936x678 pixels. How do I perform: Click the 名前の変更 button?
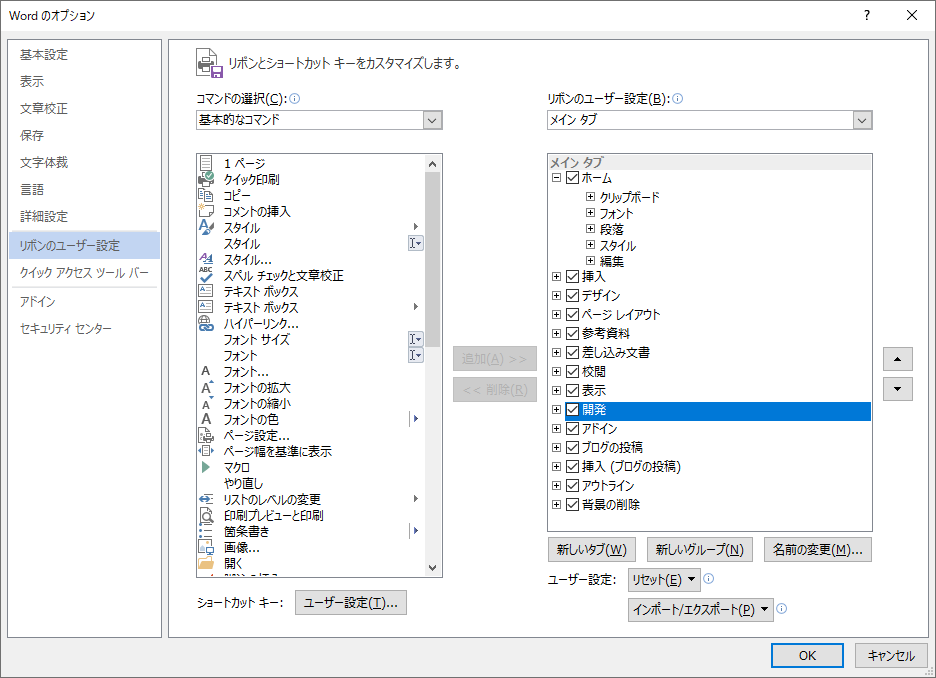coord(818,550)
